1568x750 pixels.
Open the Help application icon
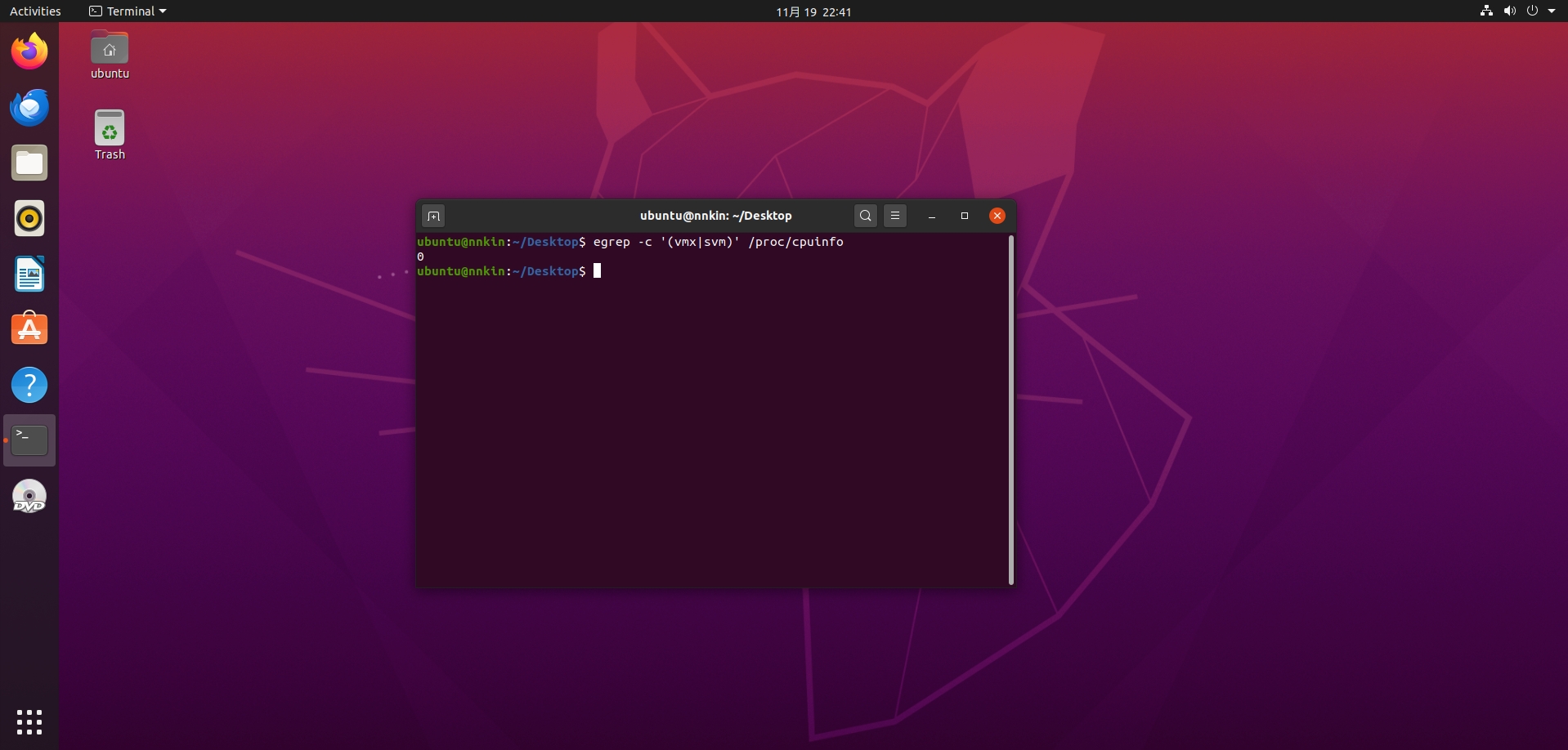click(29, 385)
